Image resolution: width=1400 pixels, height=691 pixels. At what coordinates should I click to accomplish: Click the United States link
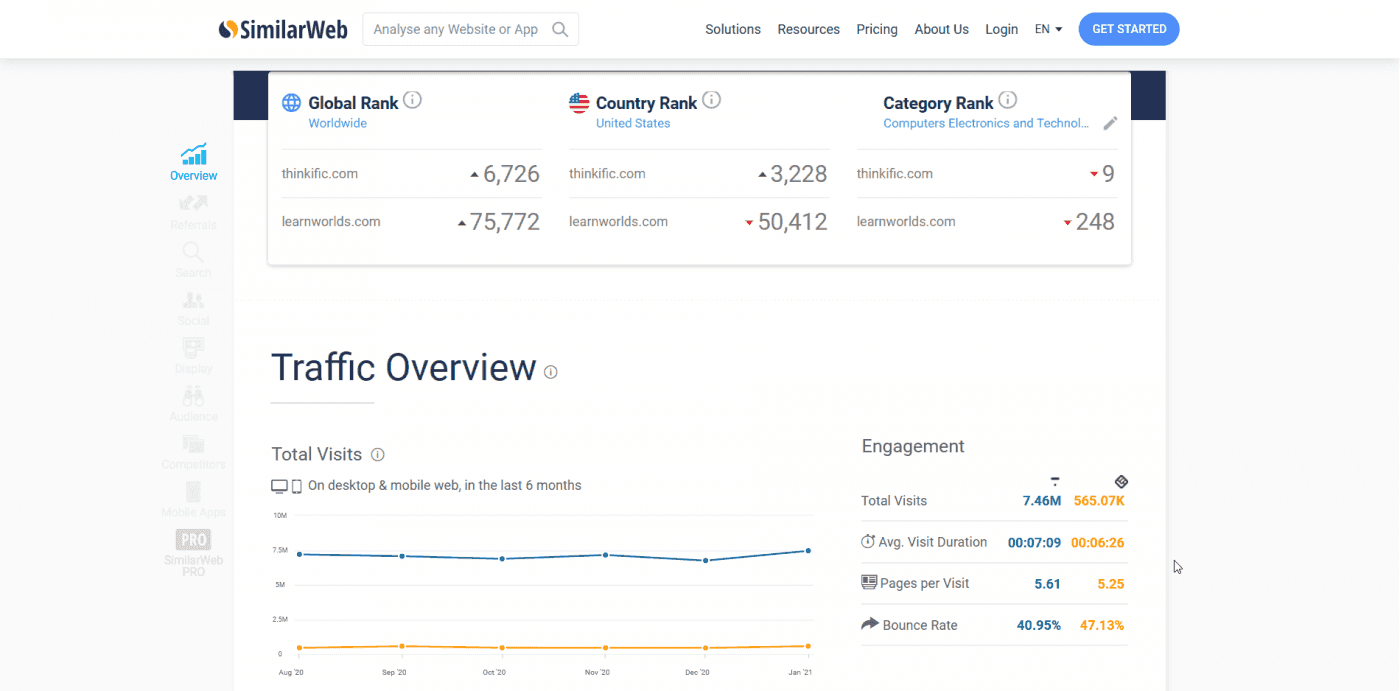tap(633, 123)
